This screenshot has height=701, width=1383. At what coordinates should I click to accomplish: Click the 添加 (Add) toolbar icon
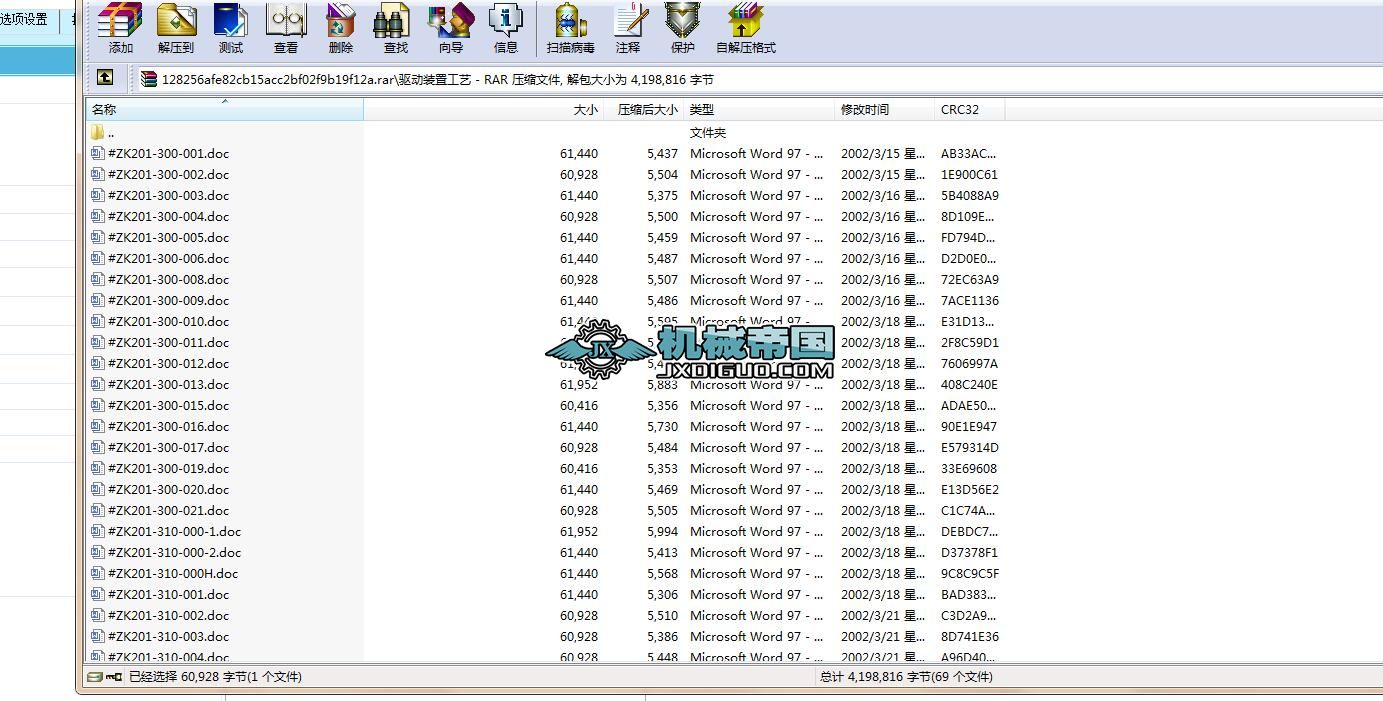click(x=120, y=28)
